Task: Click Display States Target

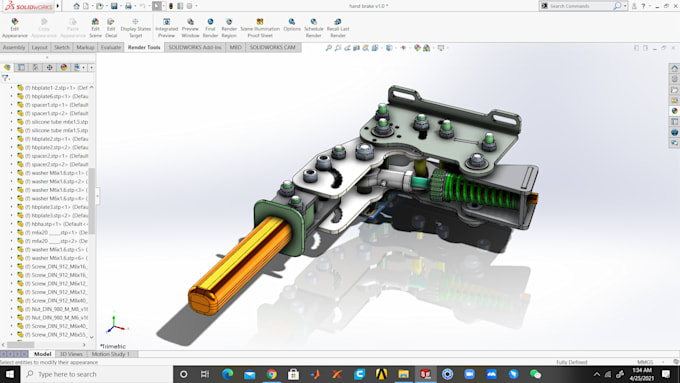Action: 135,28
